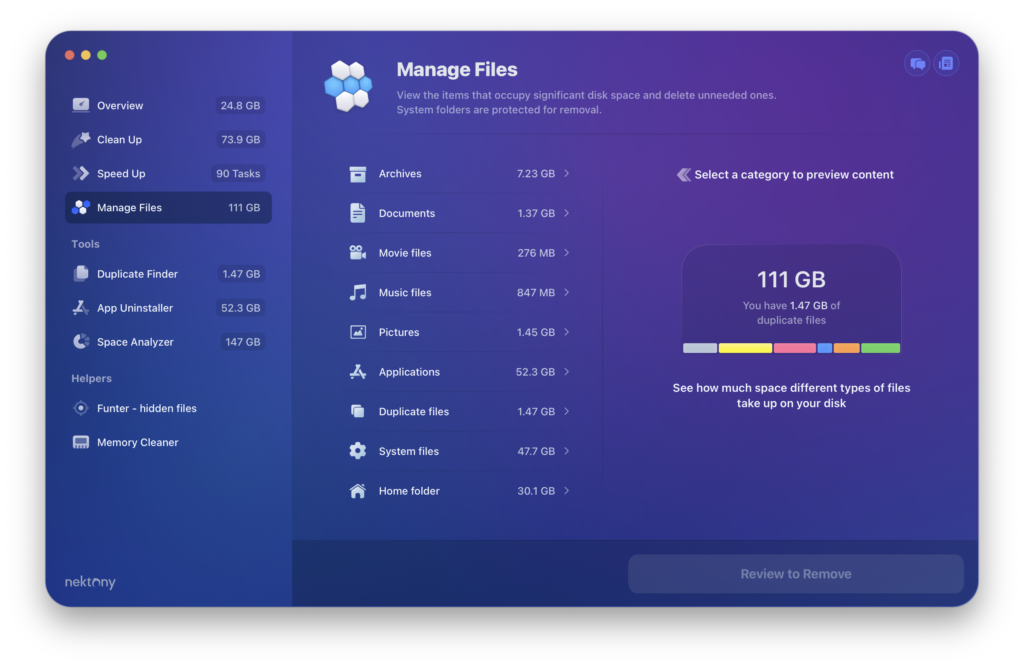This screenshot has width=1024, height=667.
Task: Click the Space Analyzer pie icon
Action: (80, 342)
